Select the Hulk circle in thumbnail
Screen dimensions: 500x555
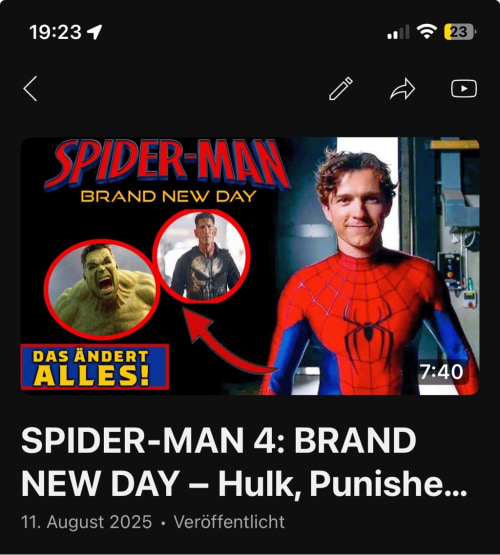click(102, 288)
